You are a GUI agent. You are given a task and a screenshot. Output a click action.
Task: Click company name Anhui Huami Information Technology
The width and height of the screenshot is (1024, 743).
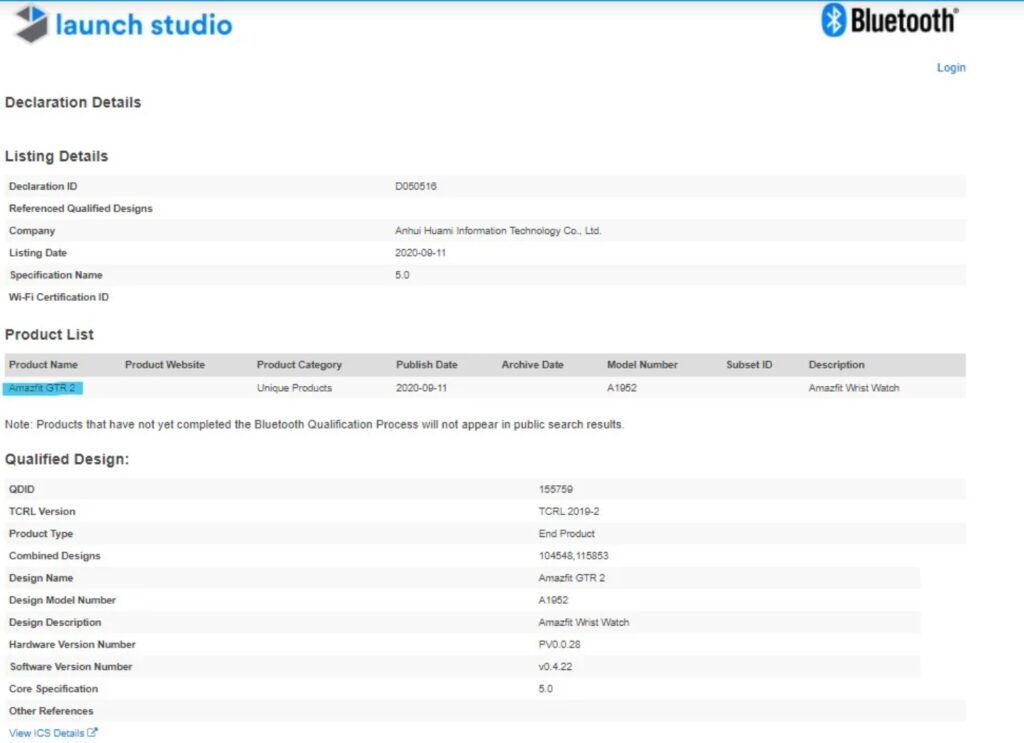tap(498, 230)
